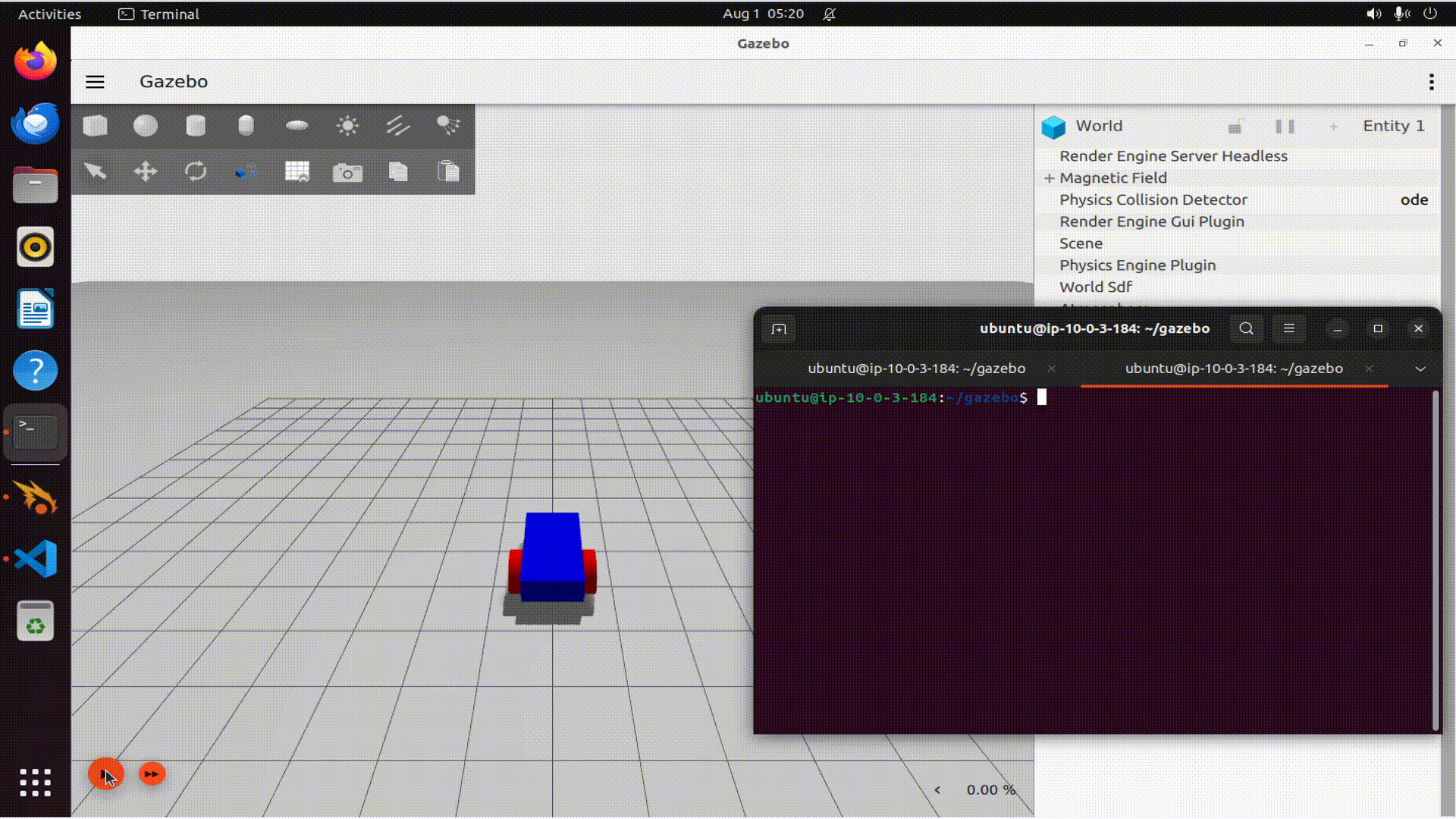Open the Gazebo hamburger menu
The width and height of the screenshot is (1456, 819).
[x=95, y=81]
